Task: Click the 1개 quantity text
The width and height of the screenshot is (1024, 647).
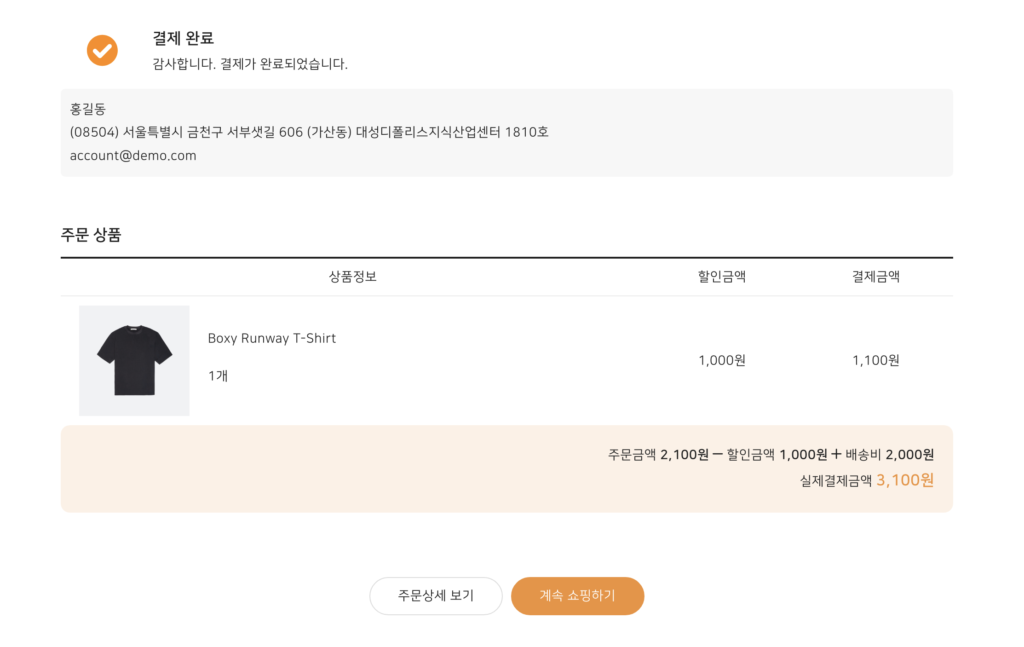Action: [x=218, y=376]
